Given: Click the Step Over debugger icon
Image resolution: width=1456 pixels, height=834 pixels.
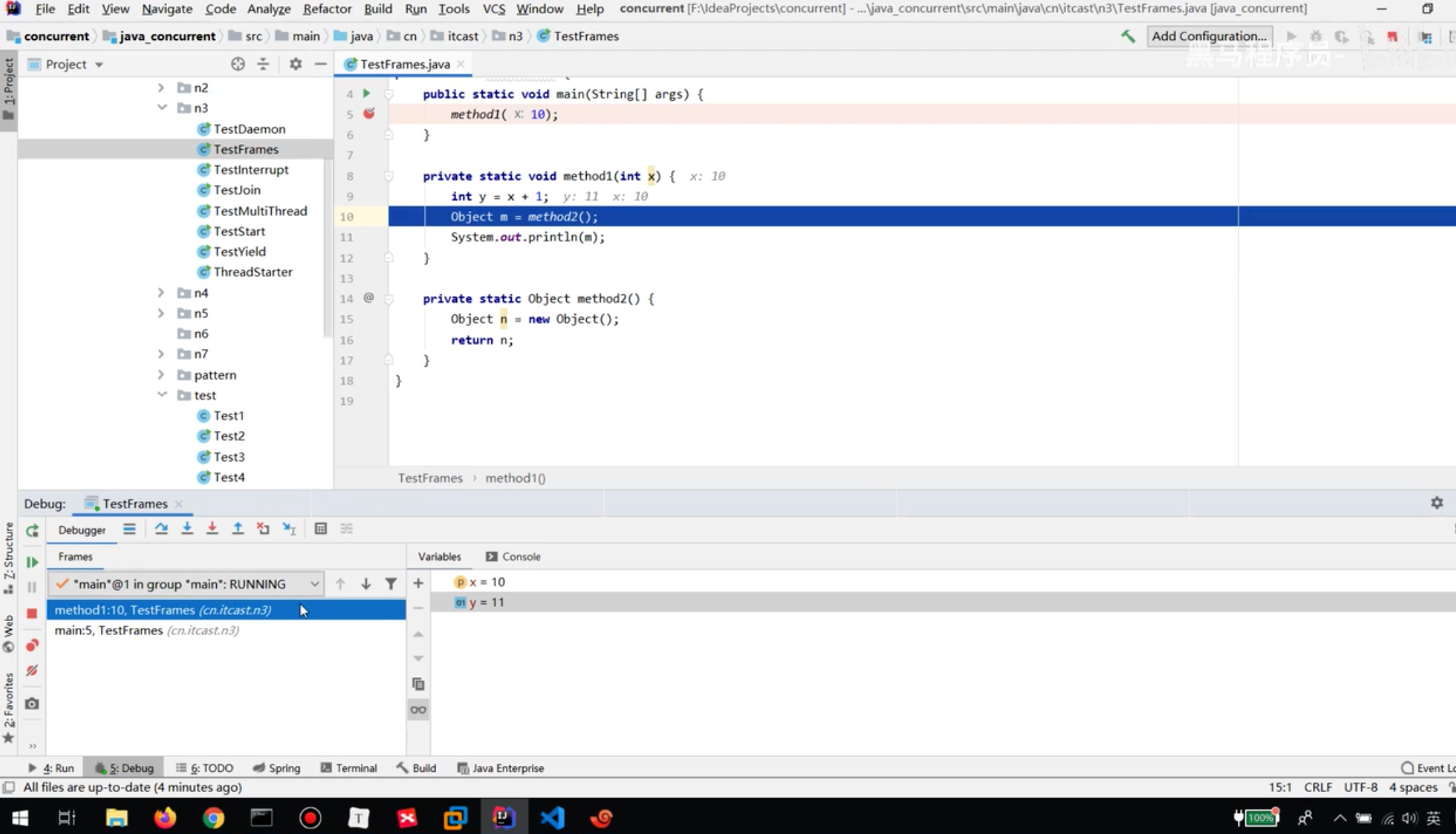Looking at the screenshot, I should click(x=161, y=528).
